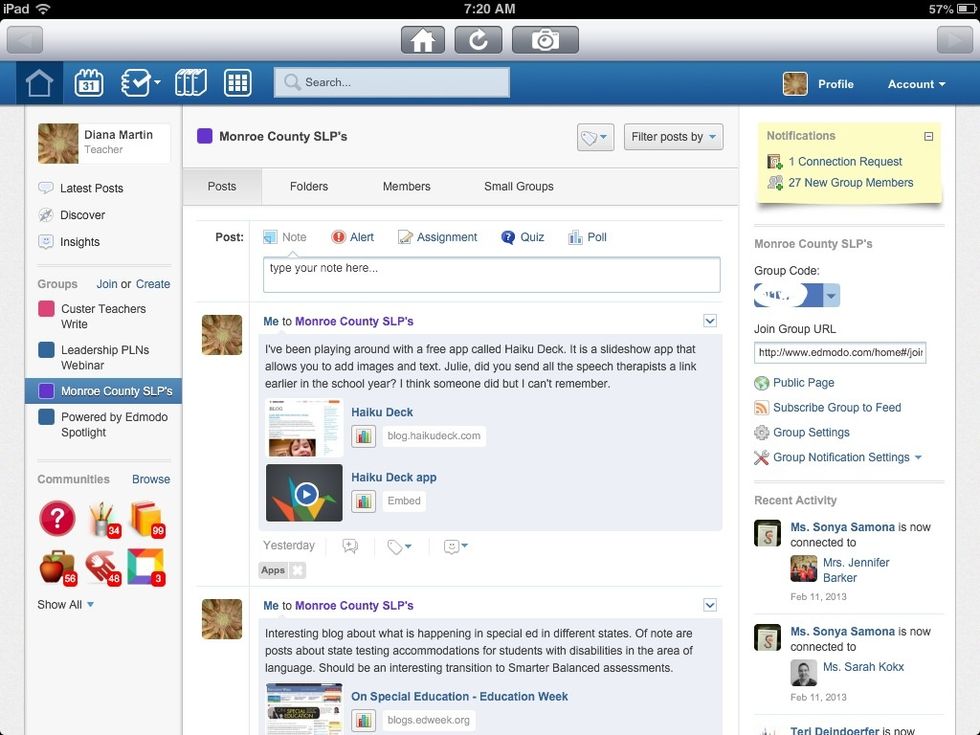Click the Create group link
Screen dimensions: 980x735
[152, 284]
